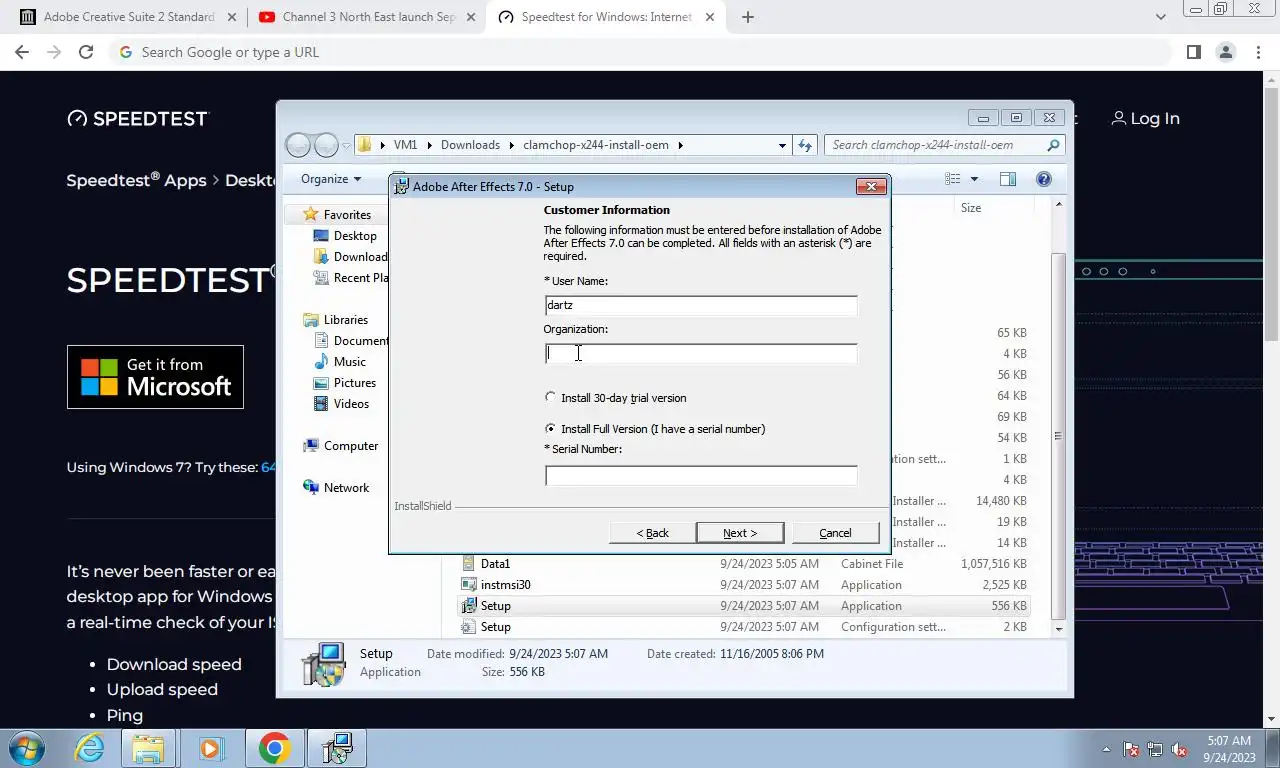Click Speedtest Apps breadcrumb link

(136, 181)
